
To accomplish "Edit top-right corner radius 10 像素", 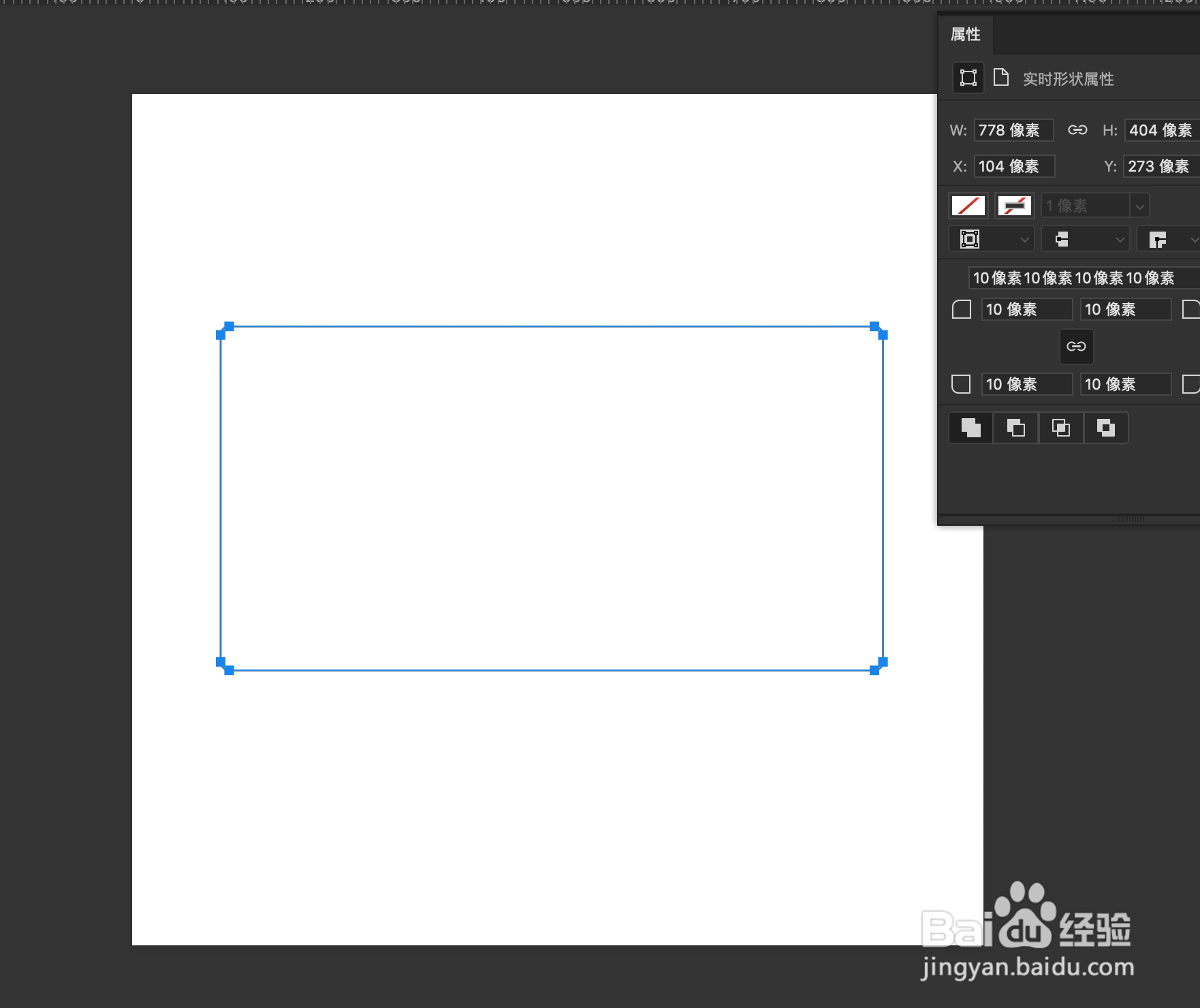I will pyautogui.click(x=1126, y=309).
